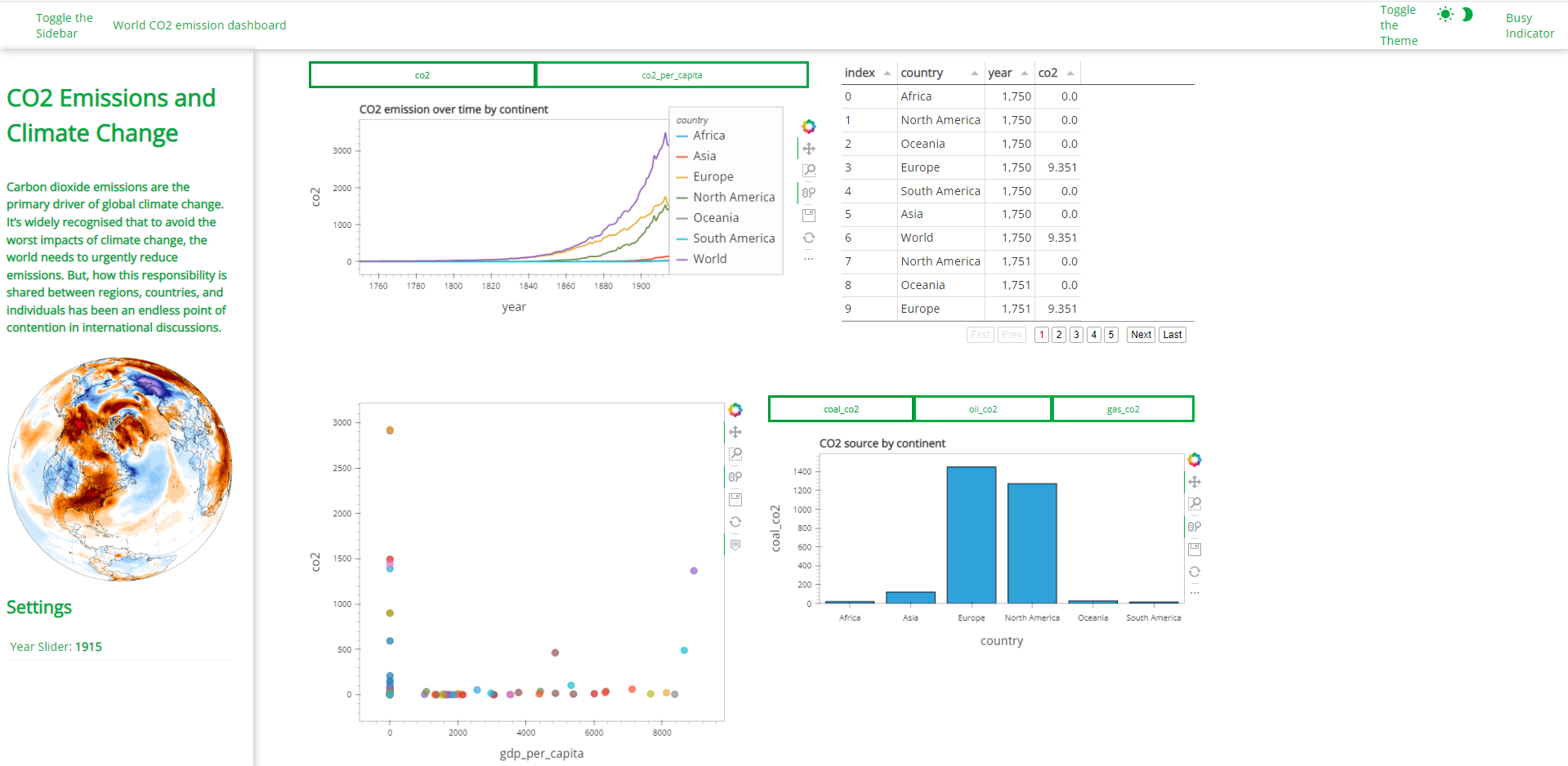The image size is (1568, 766).
Task: Sort the table by the country column
Action: click(922, 73)
